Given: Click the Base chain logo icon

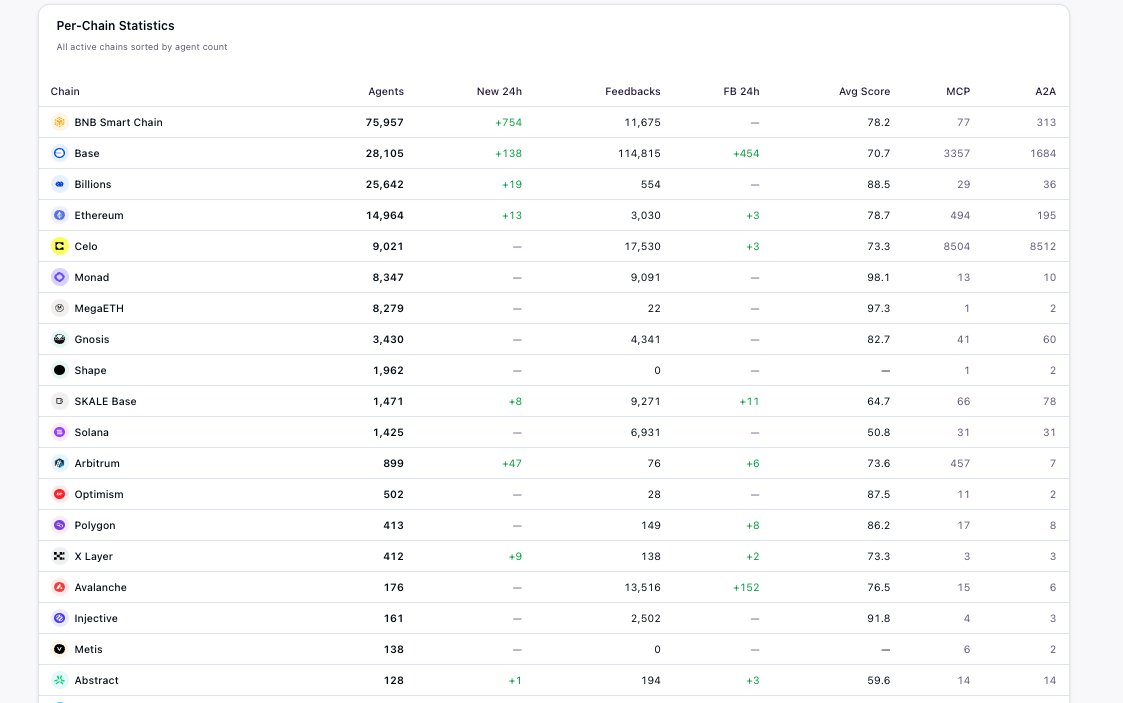Looking at the screenshot, I should coord(59,153).
